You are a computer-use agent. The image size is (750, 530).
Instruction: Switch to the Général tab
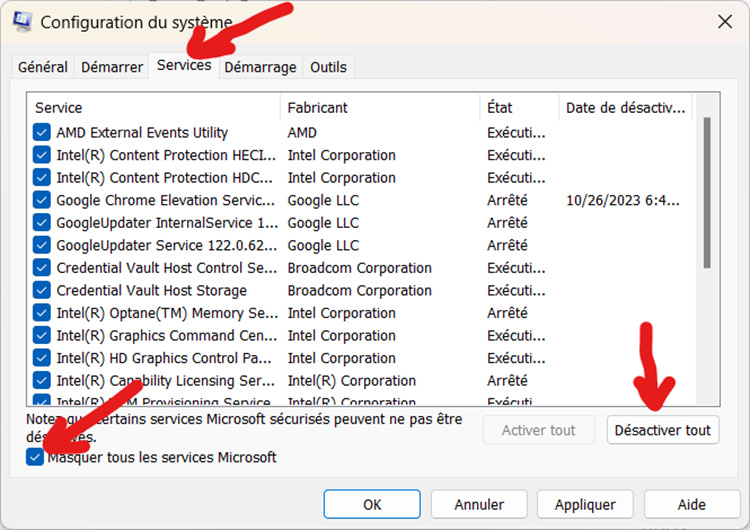(x=43, y=67)
